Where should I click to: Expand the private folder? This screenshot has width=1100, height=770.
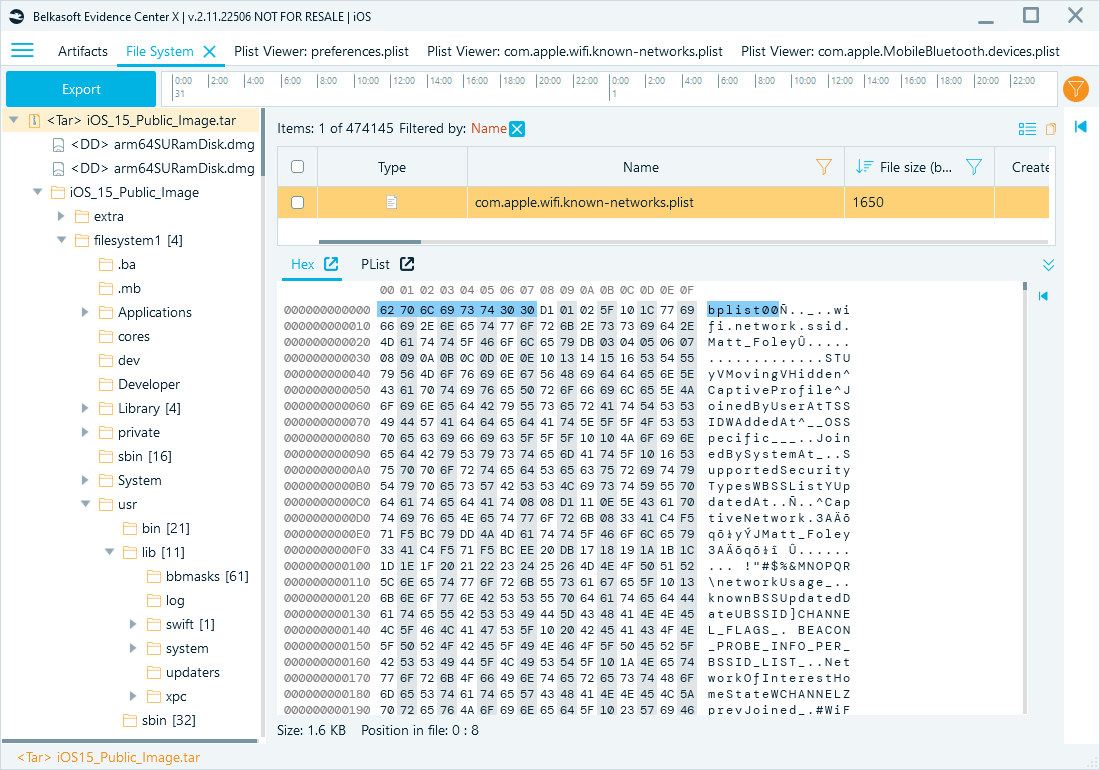tap(85, 432)
